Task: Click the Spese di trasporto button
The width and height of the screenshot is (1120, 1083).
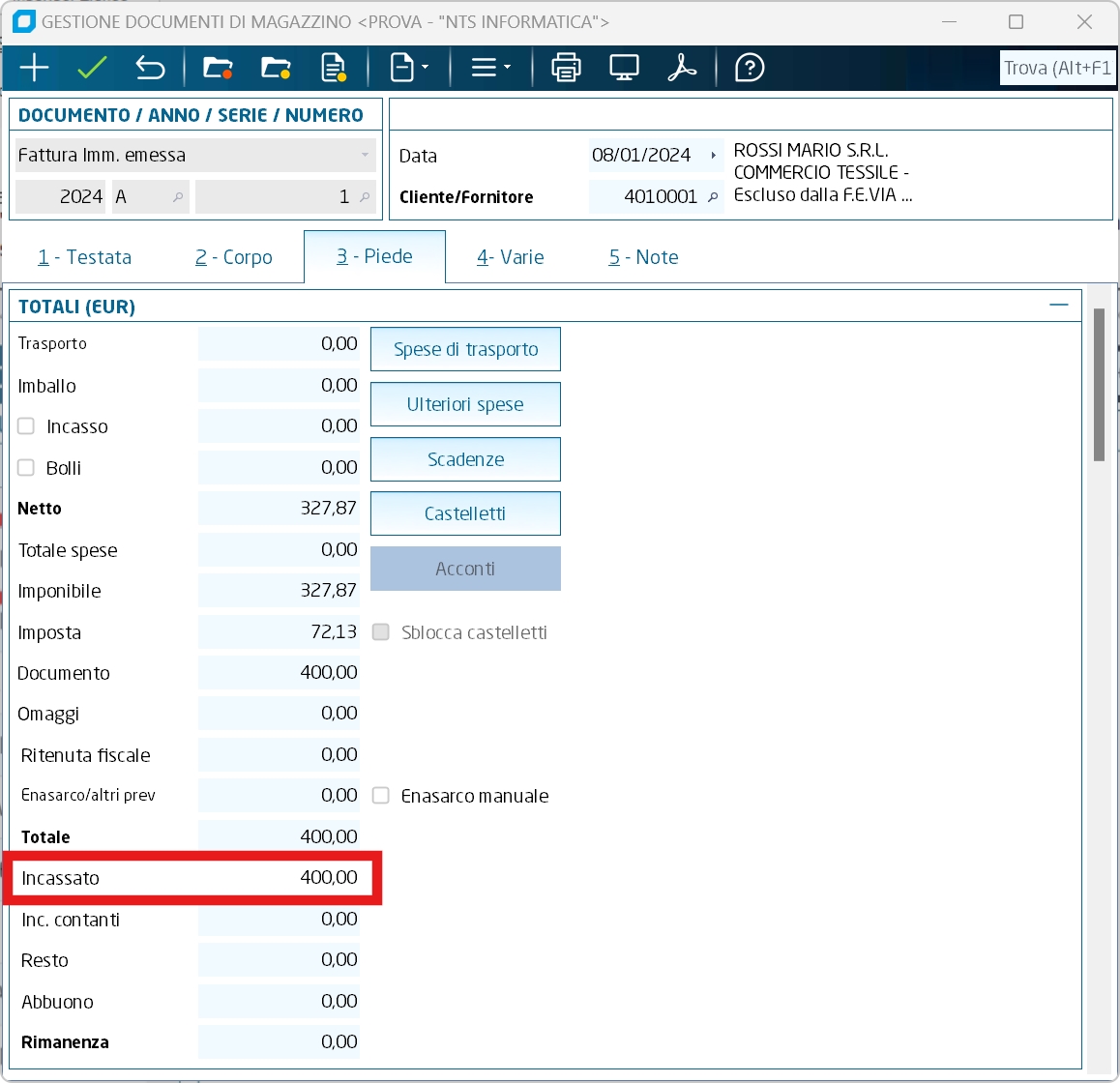Action: click(x=465, y=349)
